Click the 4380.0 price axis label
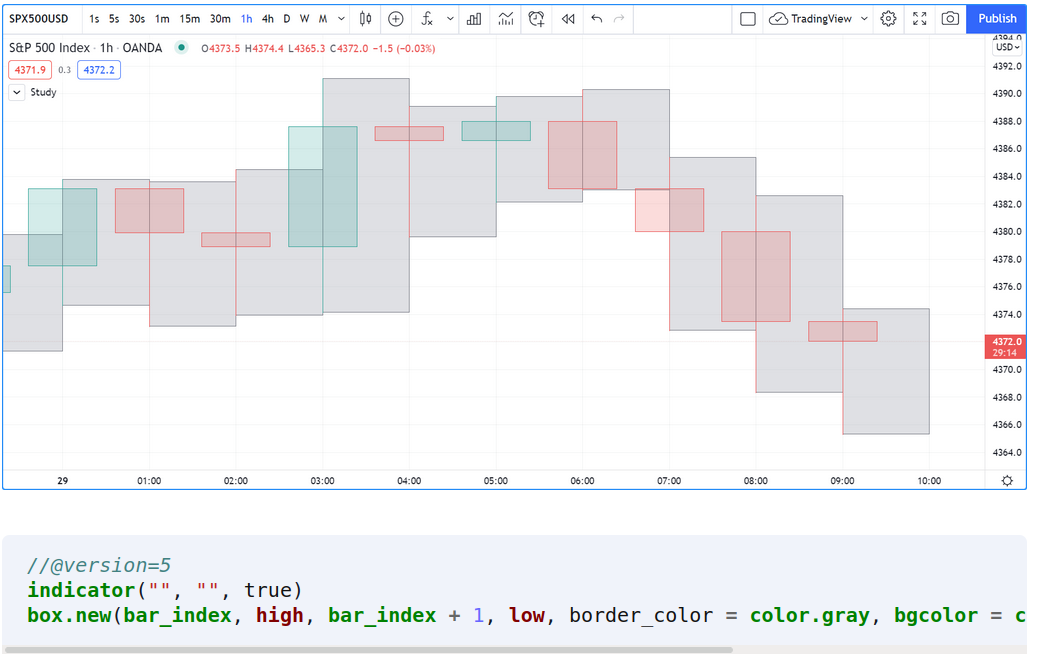The height and width of the screenshot is (654, 1039). [x=1007, y=232]
